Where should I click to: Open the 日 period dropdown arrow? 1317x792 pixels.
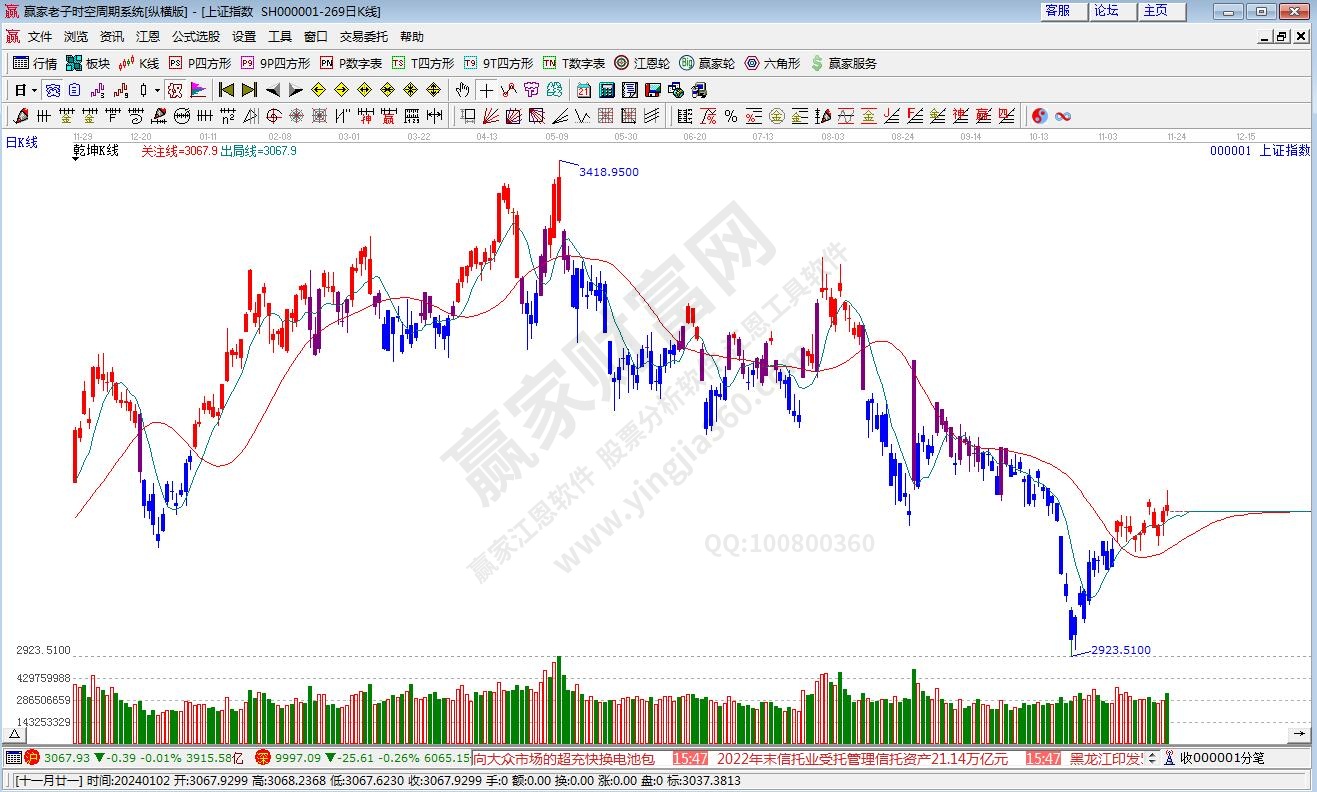point(34,90)
